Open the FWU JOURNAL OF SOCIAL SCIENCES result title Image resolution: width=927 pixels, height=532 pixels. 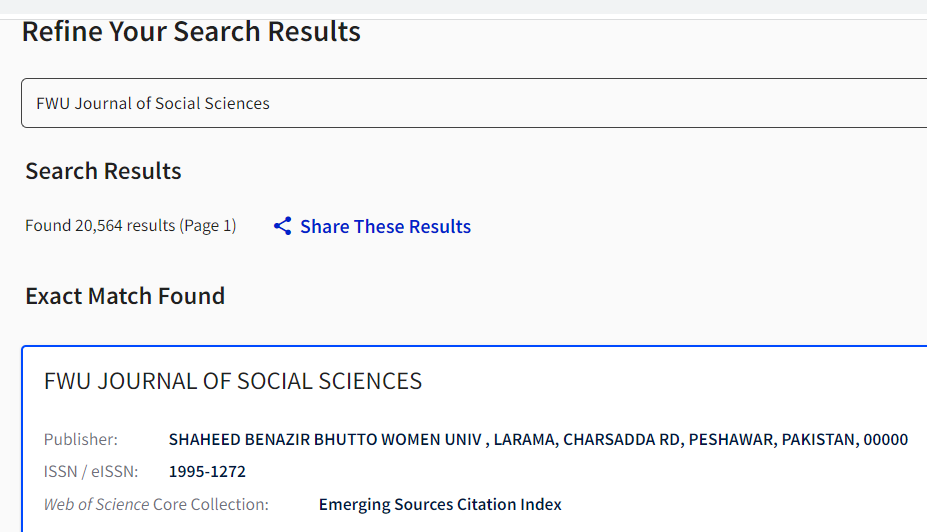[x=233, y=381]
